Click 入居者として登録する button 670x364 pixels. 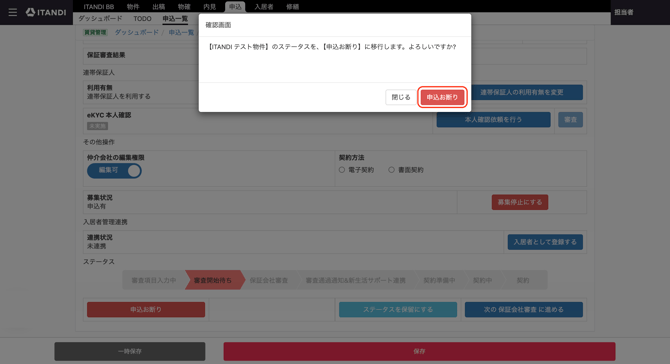[x=545, y=242]
